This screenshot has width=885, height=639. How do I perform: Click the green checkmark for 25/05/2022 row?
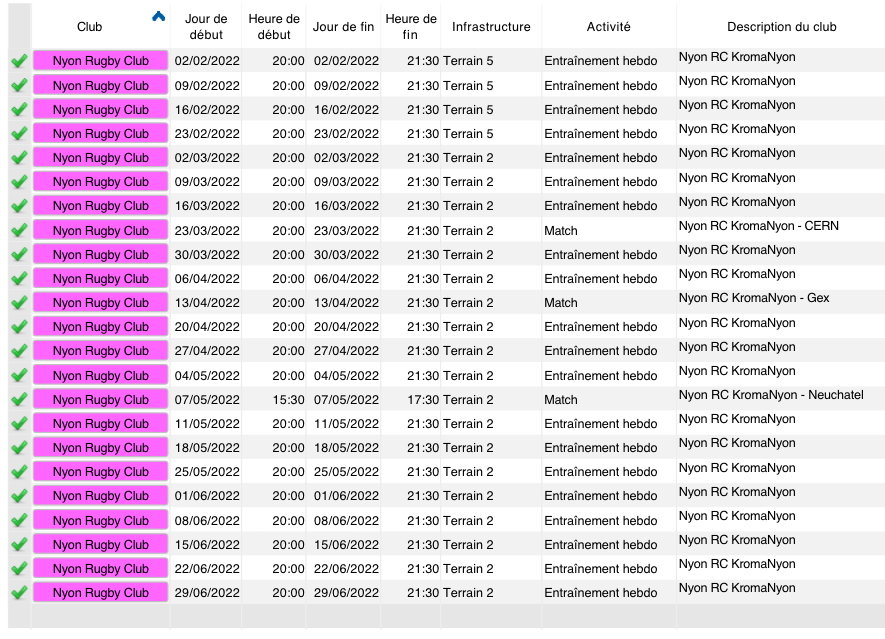[x=19, y=472]
